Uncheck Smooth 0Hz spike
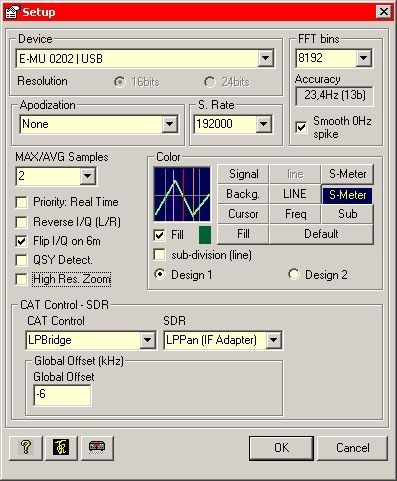The image size is (397, 481). [301, 127]
